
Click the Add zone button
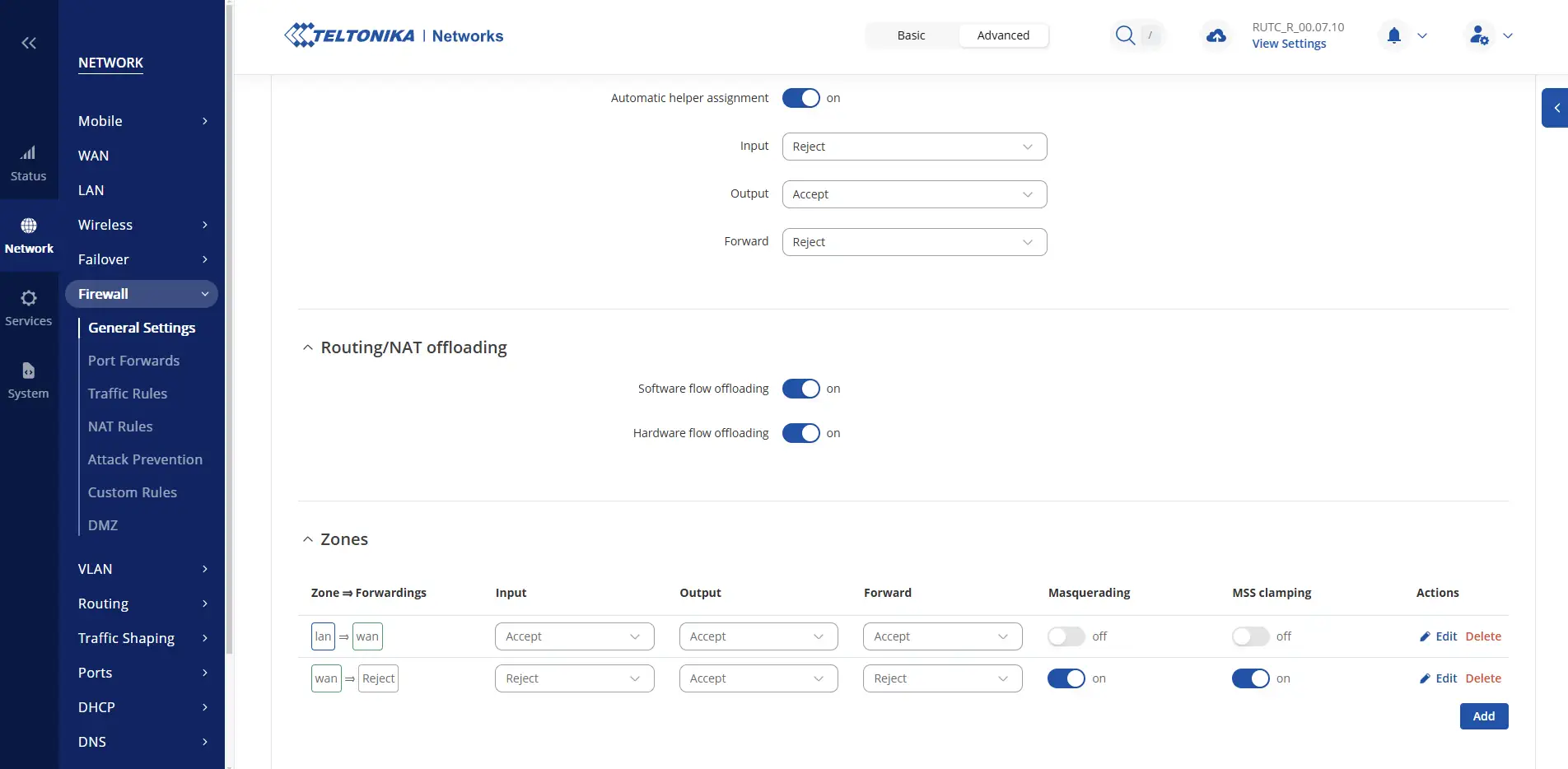click(x=1483, y=716)
